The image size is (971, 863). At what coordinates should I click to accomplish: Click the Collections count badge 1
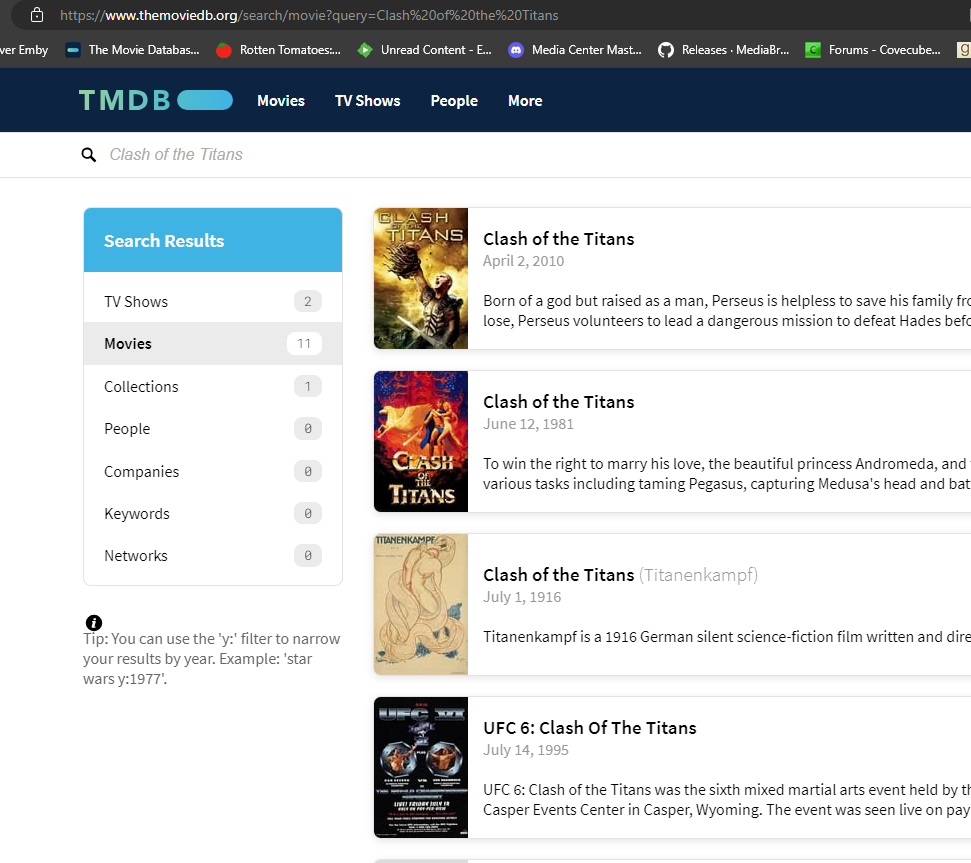[308, 386]
